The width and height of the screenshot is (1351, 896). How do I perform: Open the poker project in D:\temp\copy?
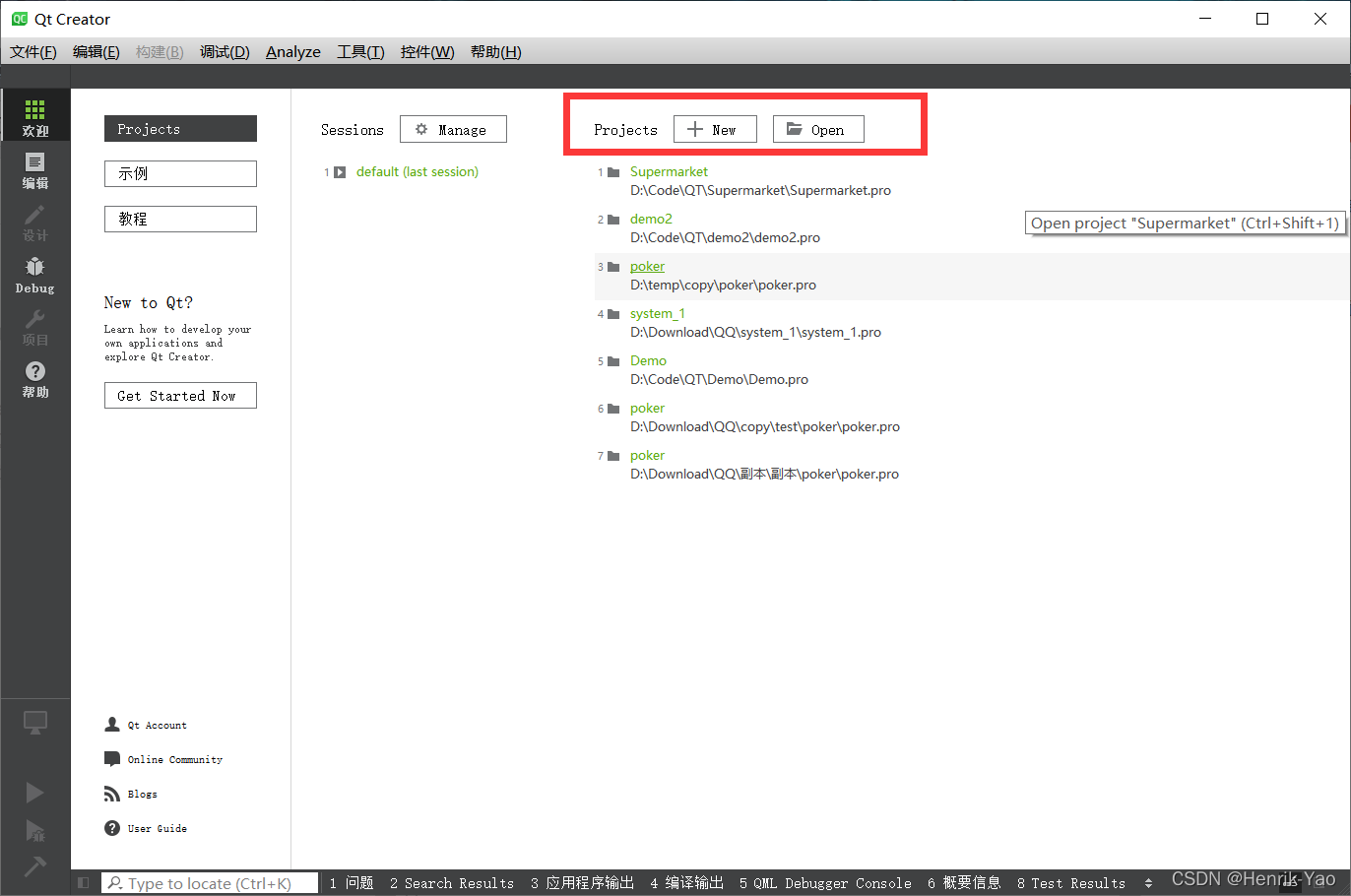[x=647, y=266]
